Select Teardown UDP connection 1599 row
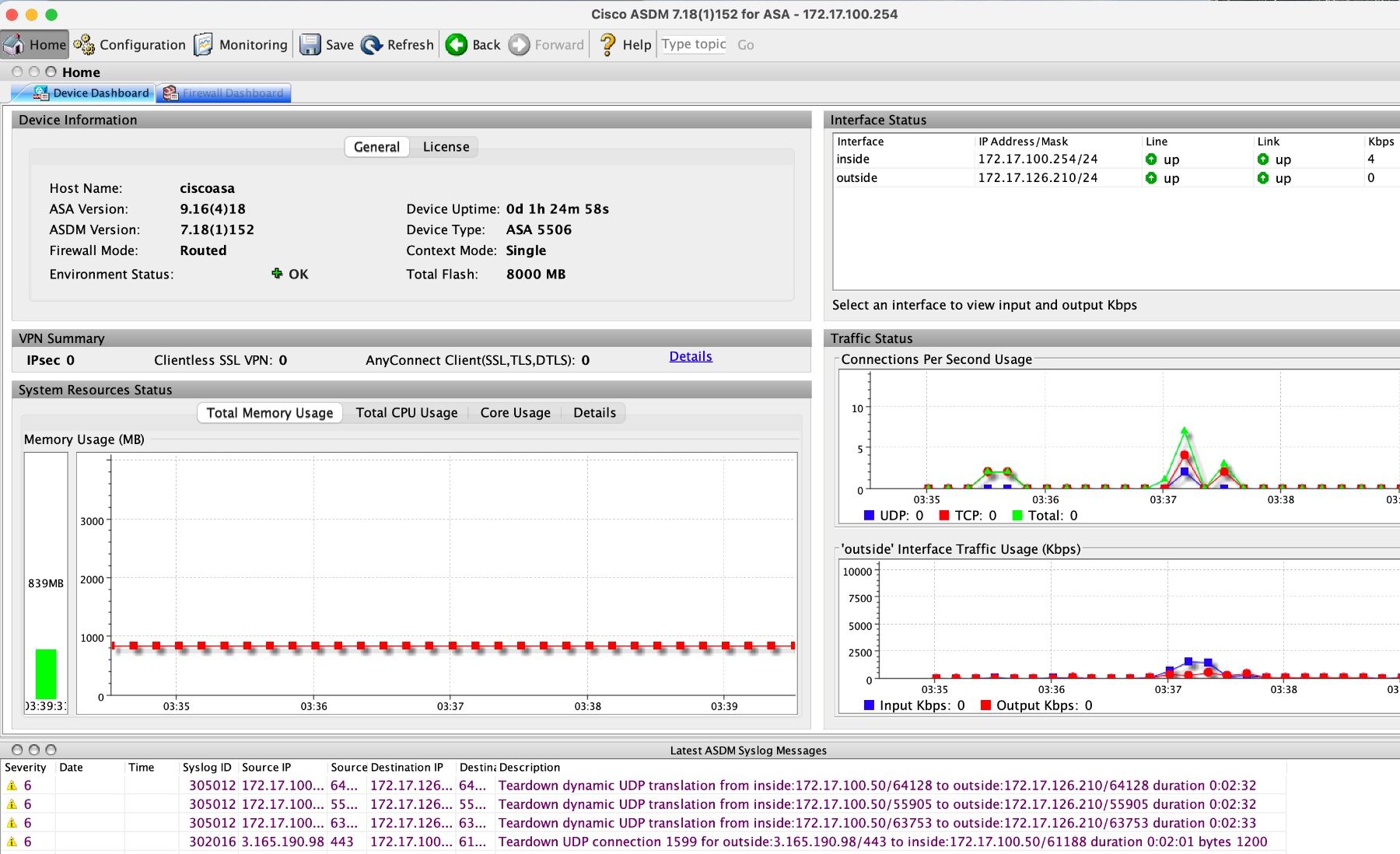Image resolution: width=1400 pixels, height=854 pixels. tap(643, 842)
